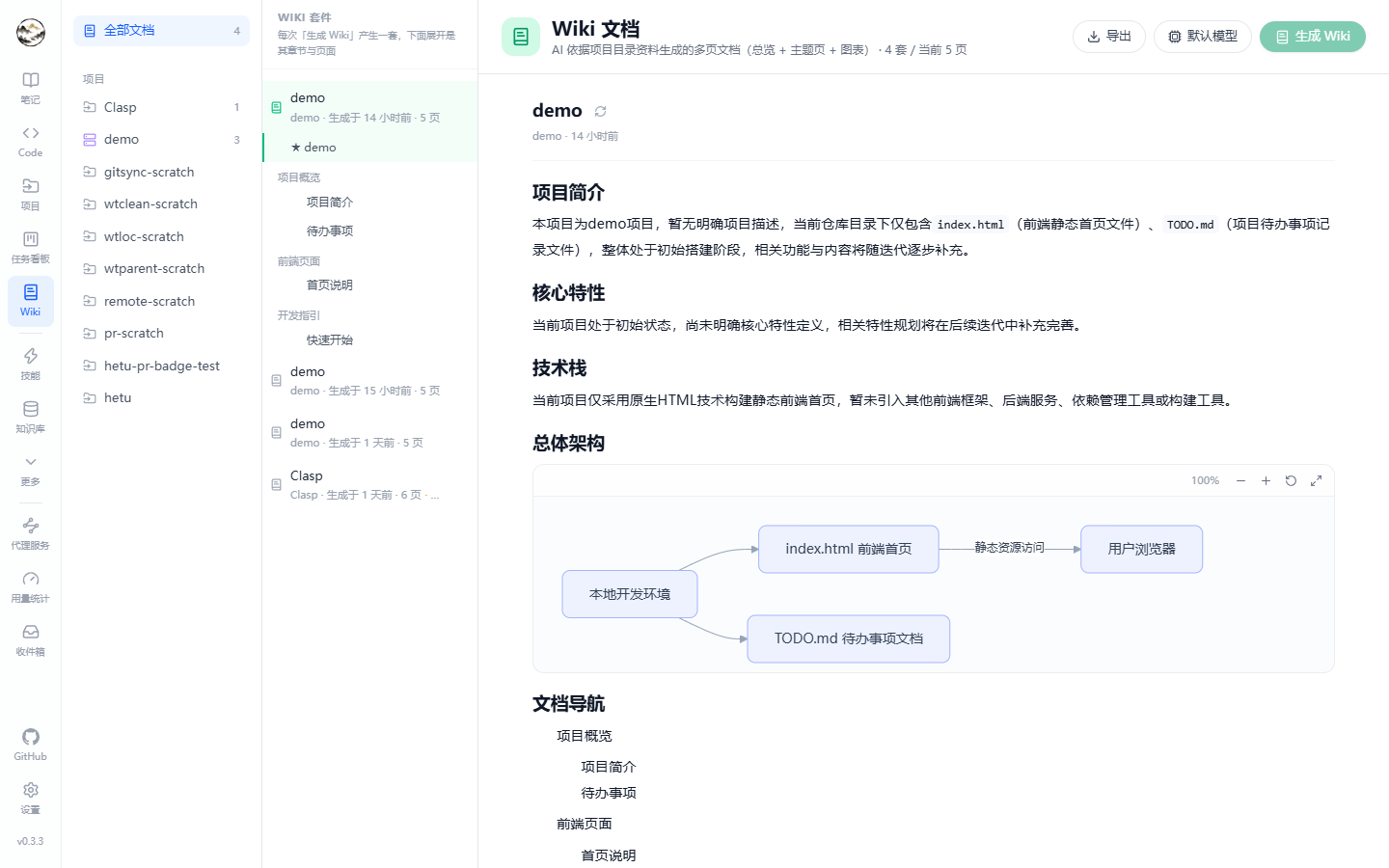Go to the 项目 sidebar icon
1389x868 pixels.
pos(31,194)
